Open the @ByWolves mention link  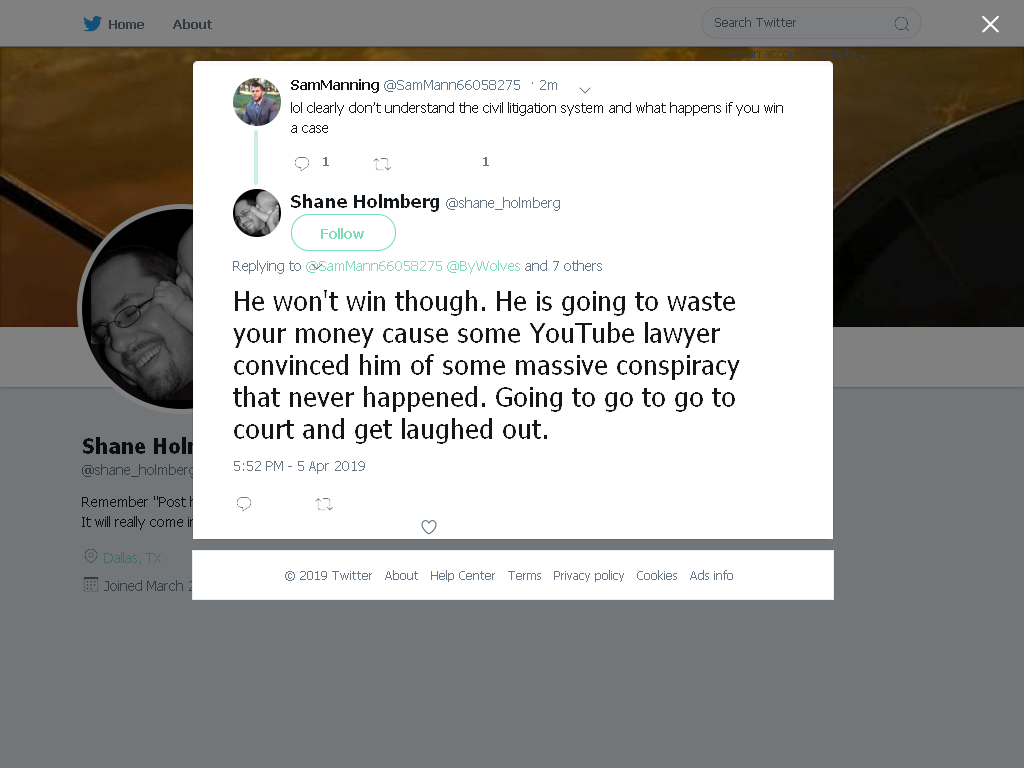click(483, 266)
